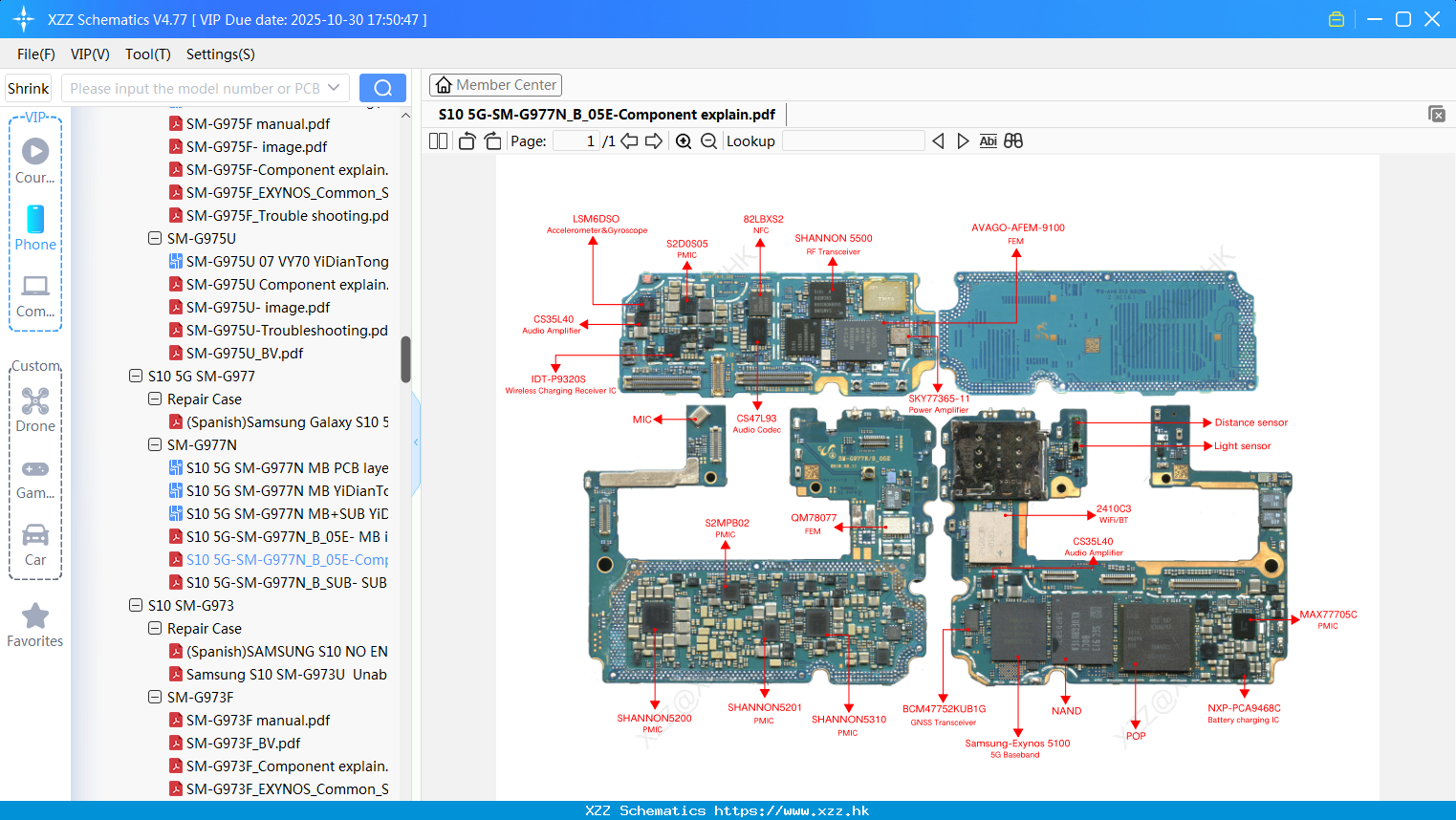The height and width of the screenshot is (820, 1456).
Task: Click the binoculars search icon
Action: (1013, 141)
